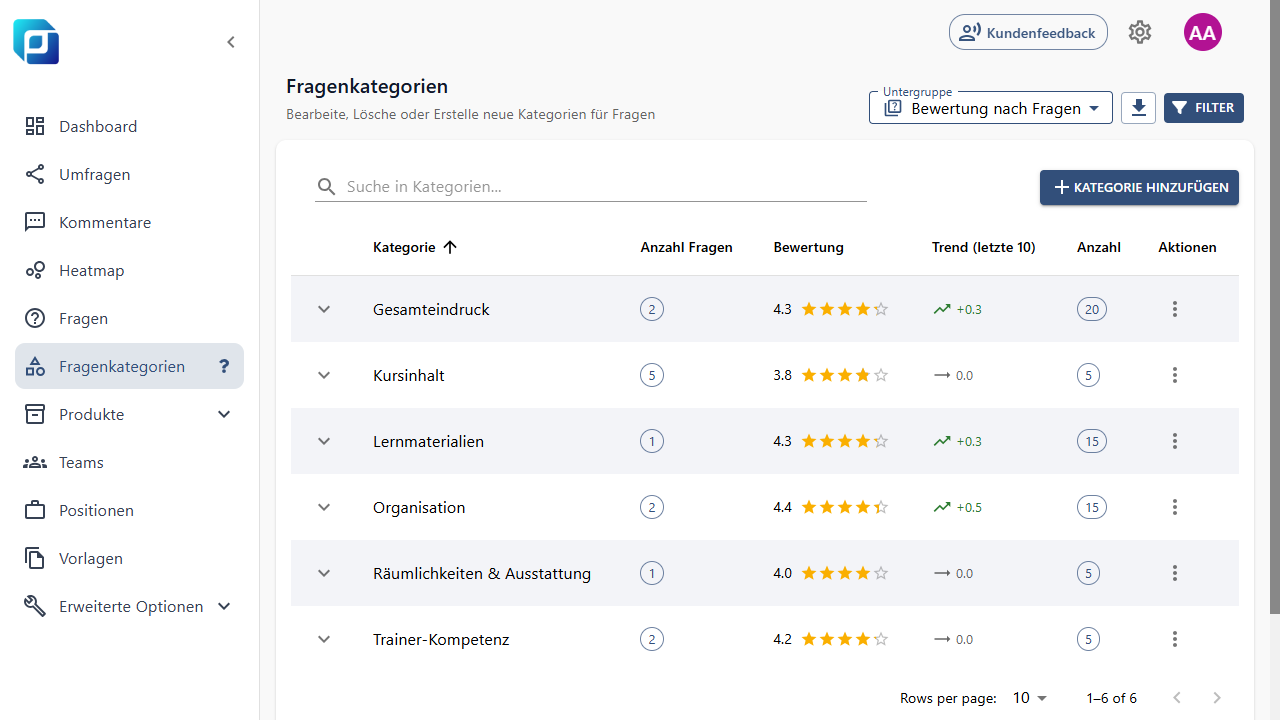Viewport: 1280px width, 720px height.
Task: Expand the Kursinhalt row
Action: [x=324, y=375]
